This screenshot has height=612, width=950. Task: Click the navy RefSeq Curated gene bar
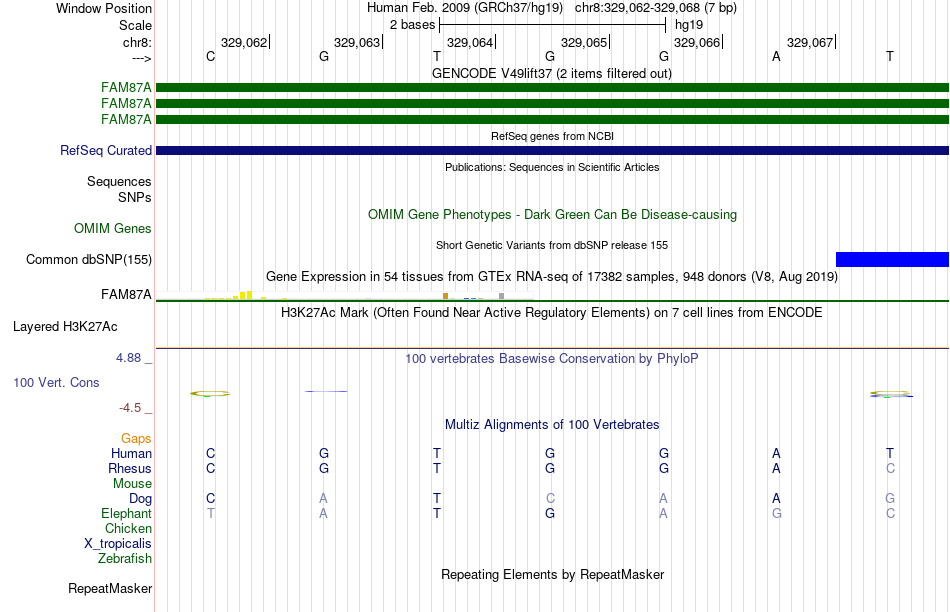552,150
